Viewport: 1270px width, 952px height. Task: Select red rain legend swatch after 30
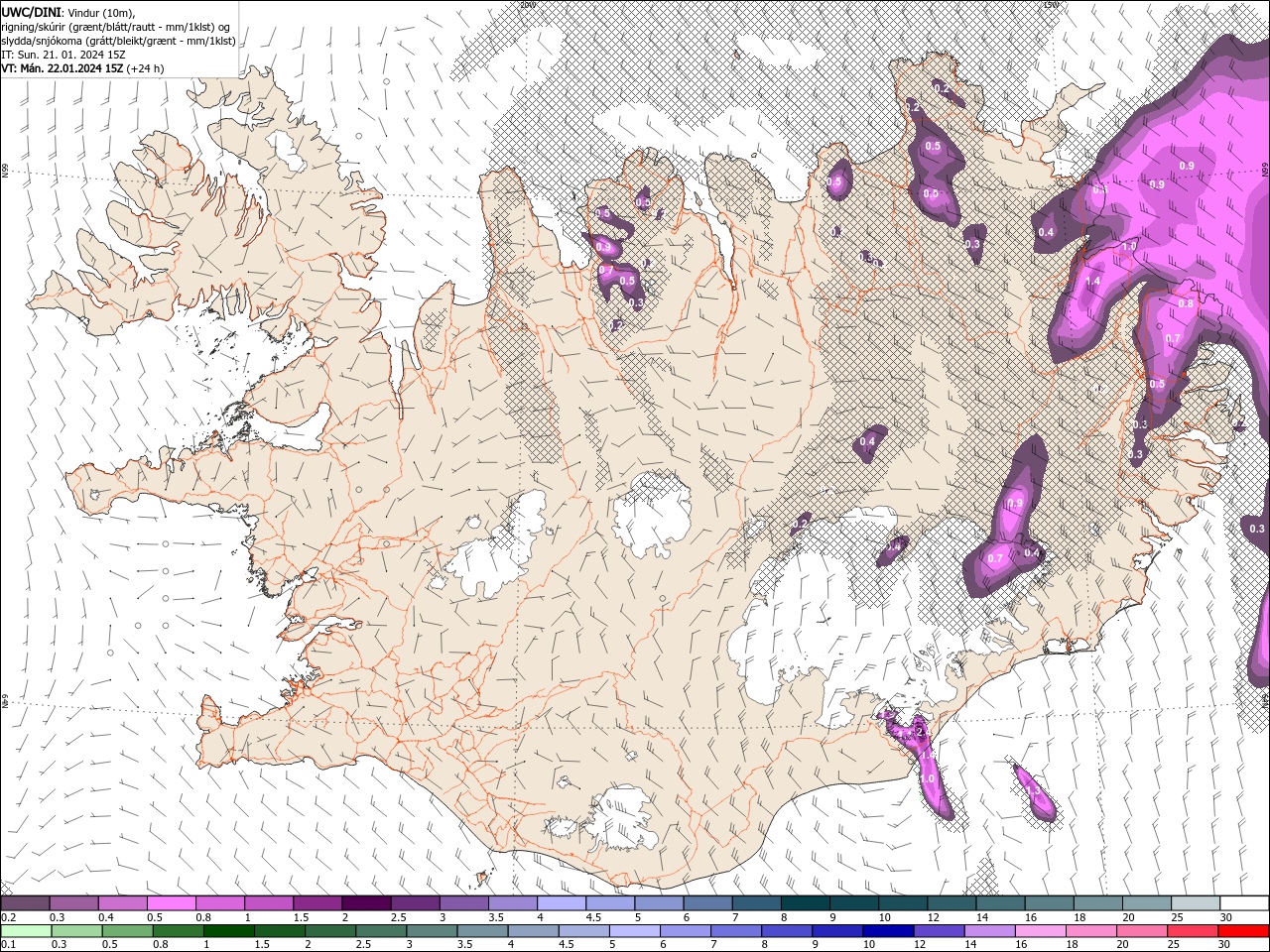pos(1243,931)
